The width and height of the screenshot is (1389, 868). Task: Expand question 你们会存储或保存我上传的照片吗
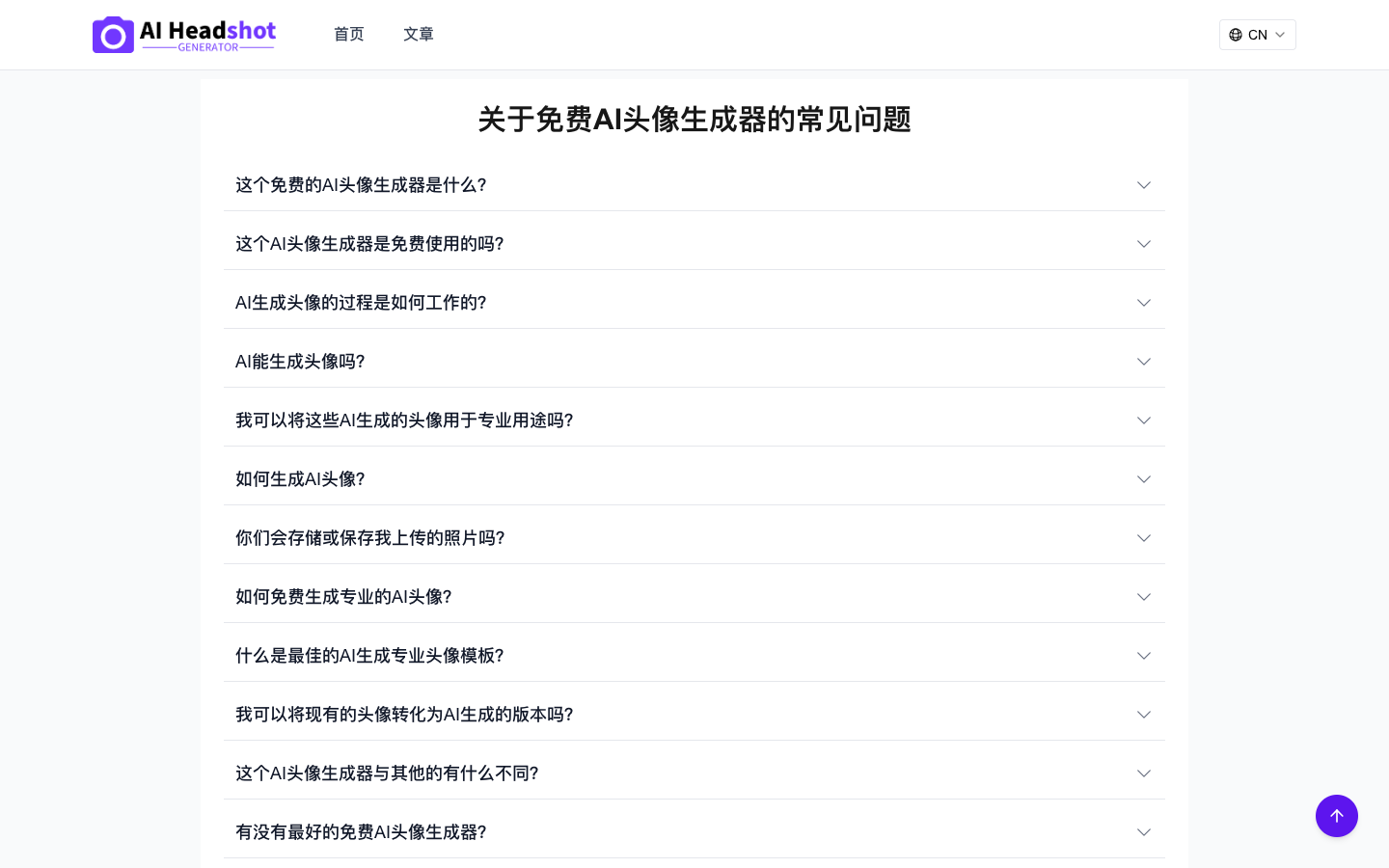tap(369, 538)
